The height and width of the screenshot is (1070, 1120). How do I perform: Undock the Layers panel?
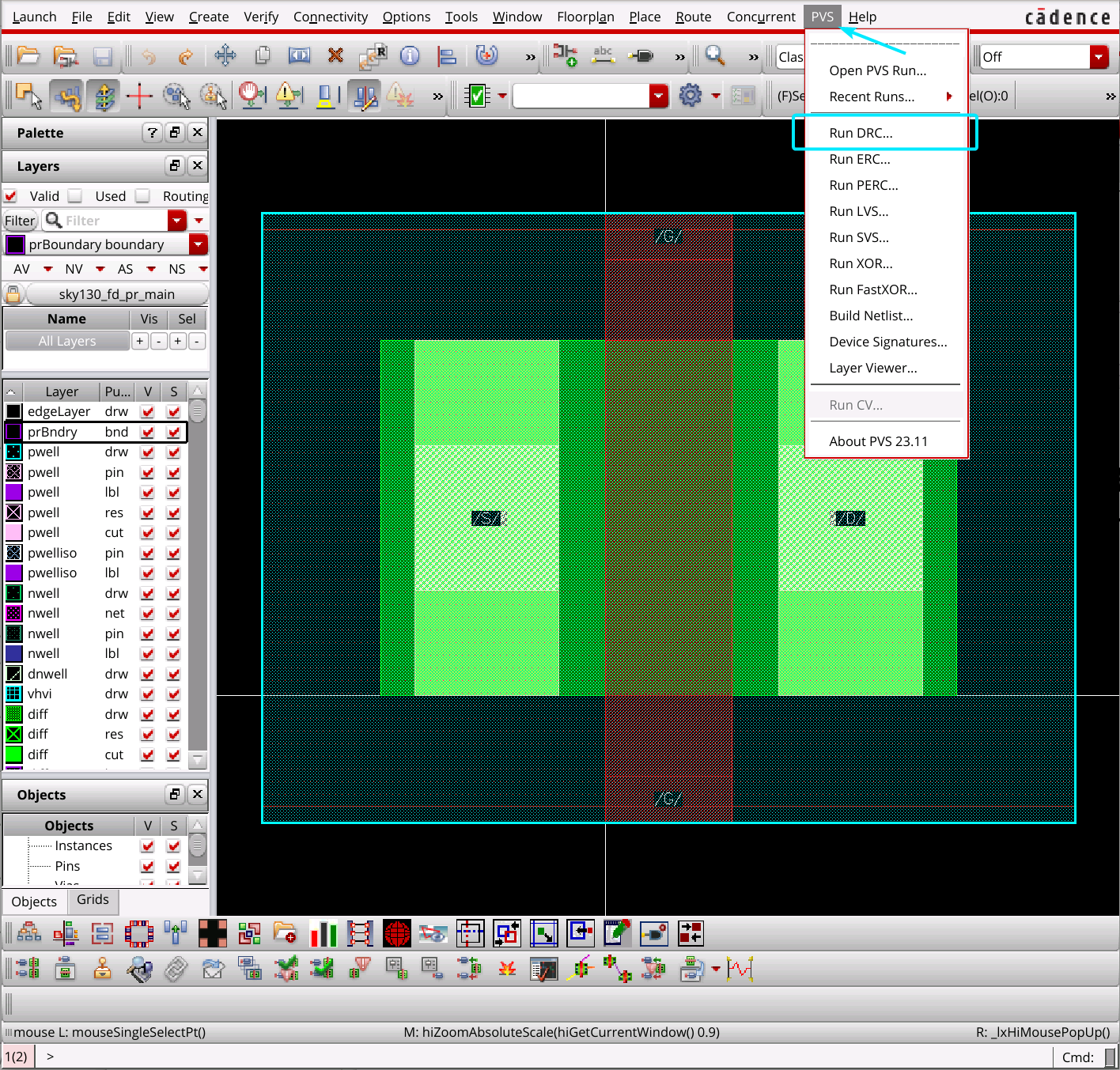[175, 165]
